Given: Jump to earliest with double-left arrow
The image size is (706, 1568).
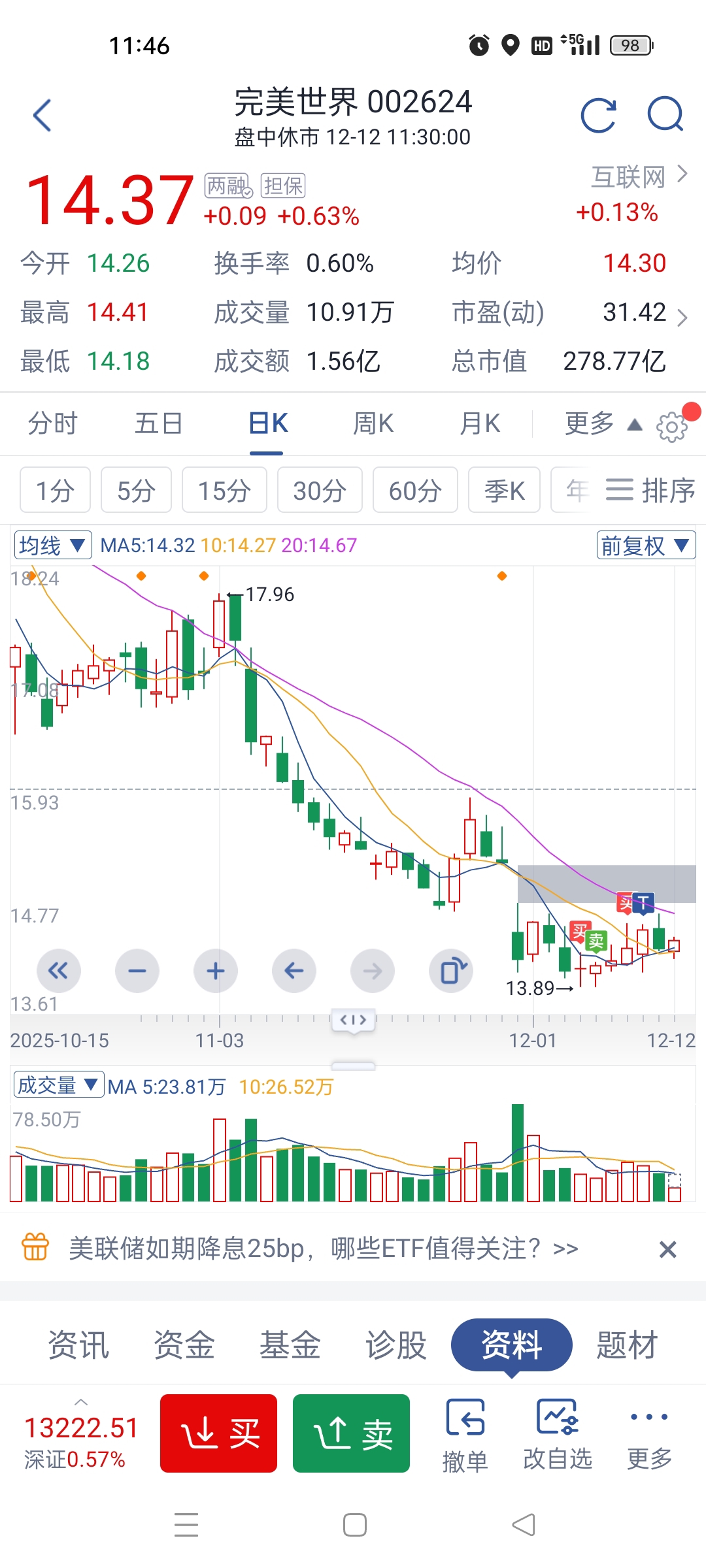Looking at the screenshot, I should 59,971.
